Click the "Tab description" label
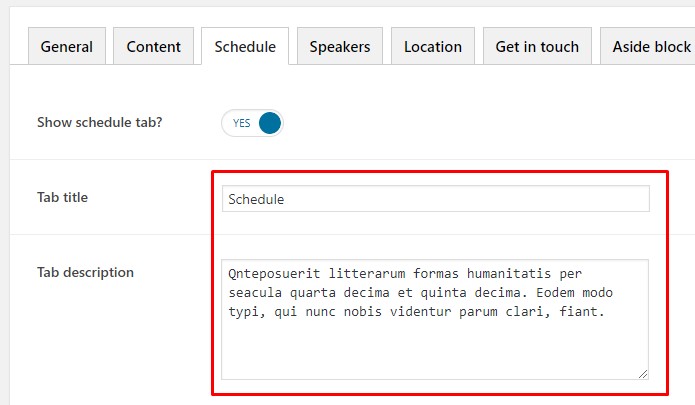Screen dimensions: 695x405 [x=86, y=272]
